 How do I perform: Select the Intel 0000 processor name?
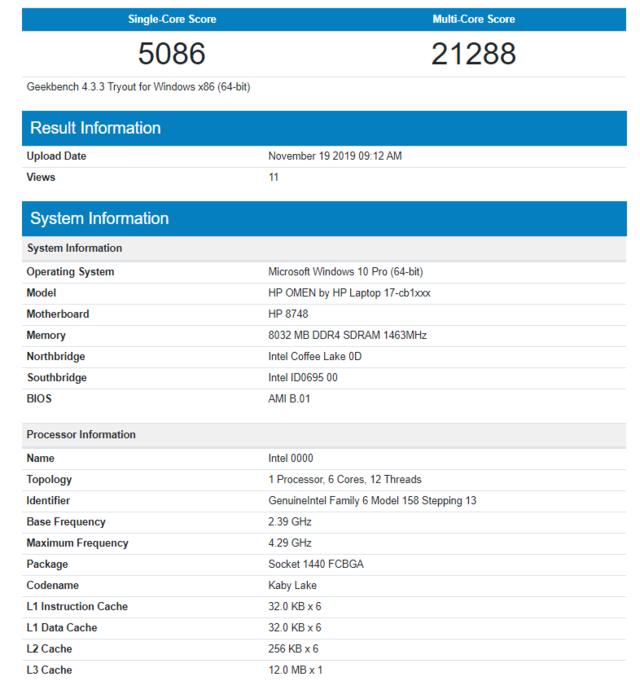coord(291,458)
